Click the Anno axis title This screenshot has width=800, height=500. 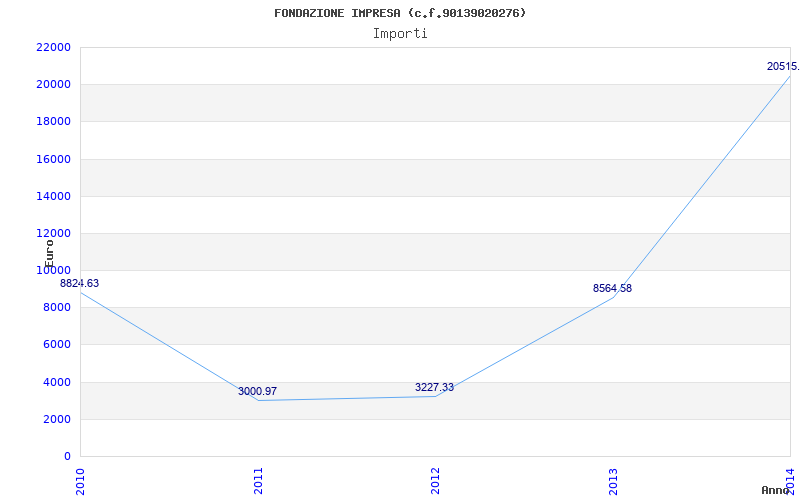[x=774, y=490]
